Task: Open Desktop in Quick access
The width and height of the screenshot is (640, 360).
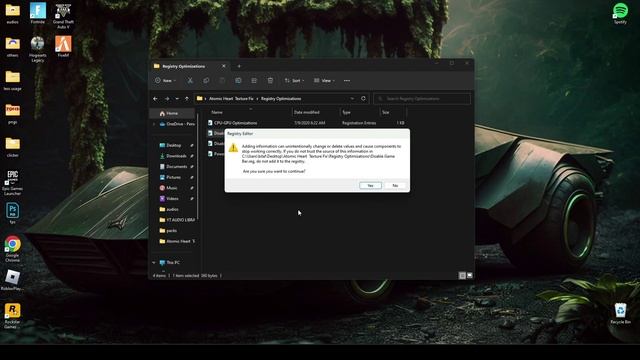Action: pos(173,145)
